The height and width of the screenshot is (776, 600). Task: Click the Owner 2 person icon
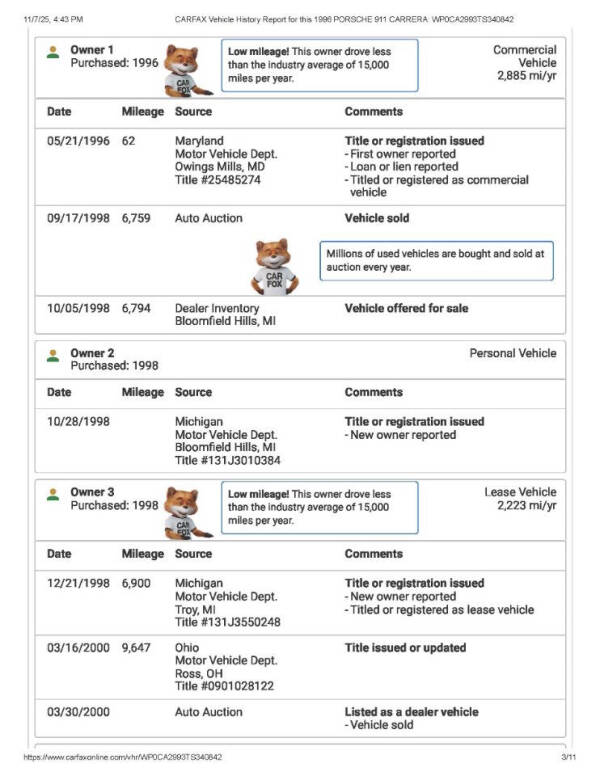pyautogui.click(x=53, y=355)
